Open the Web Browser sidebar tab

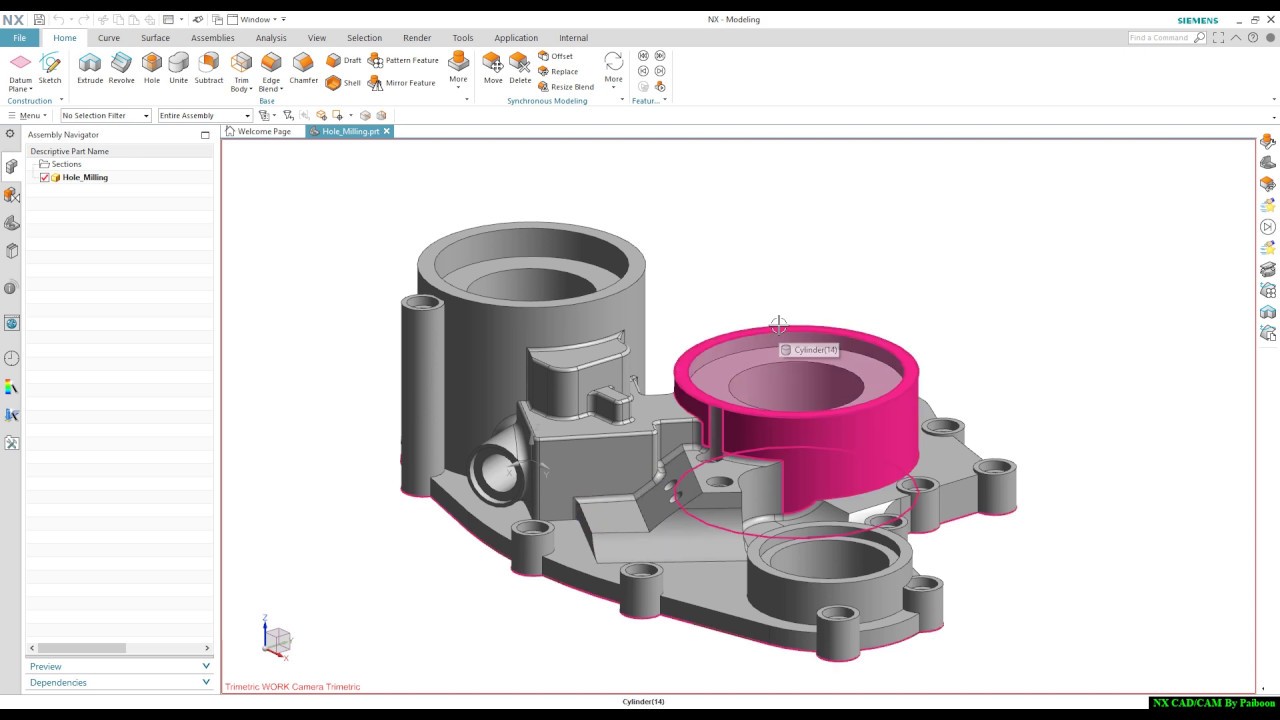click(12, 323)
